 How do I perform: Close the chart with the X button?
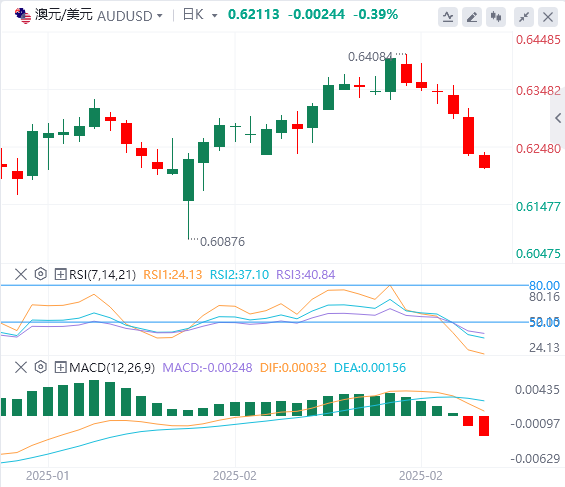(548, 17)
